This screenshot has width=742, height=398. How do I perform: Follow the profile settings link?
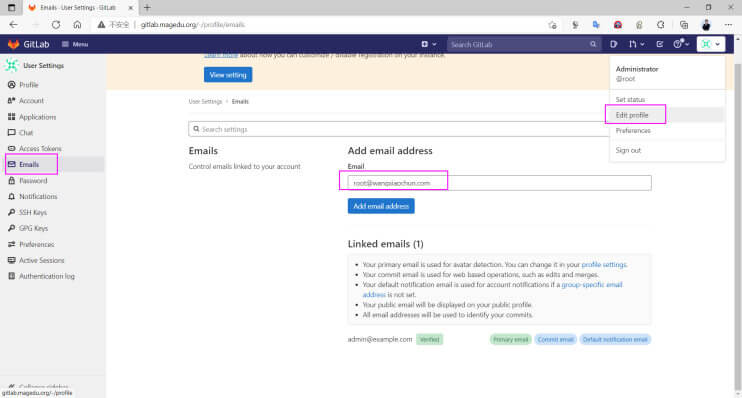604,265
